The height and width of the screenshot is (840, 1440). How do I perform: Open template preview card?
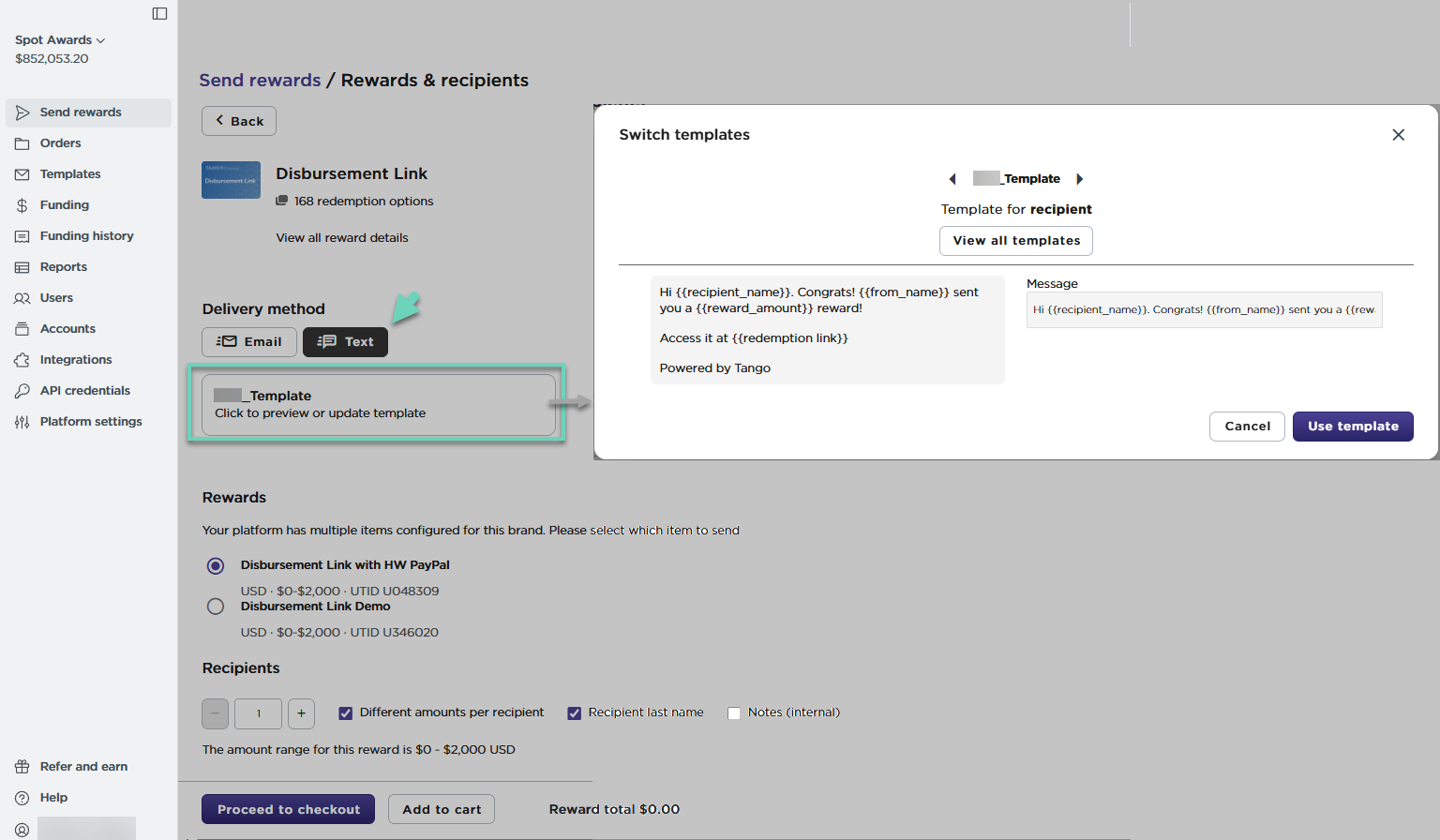(x=378, y=404)
